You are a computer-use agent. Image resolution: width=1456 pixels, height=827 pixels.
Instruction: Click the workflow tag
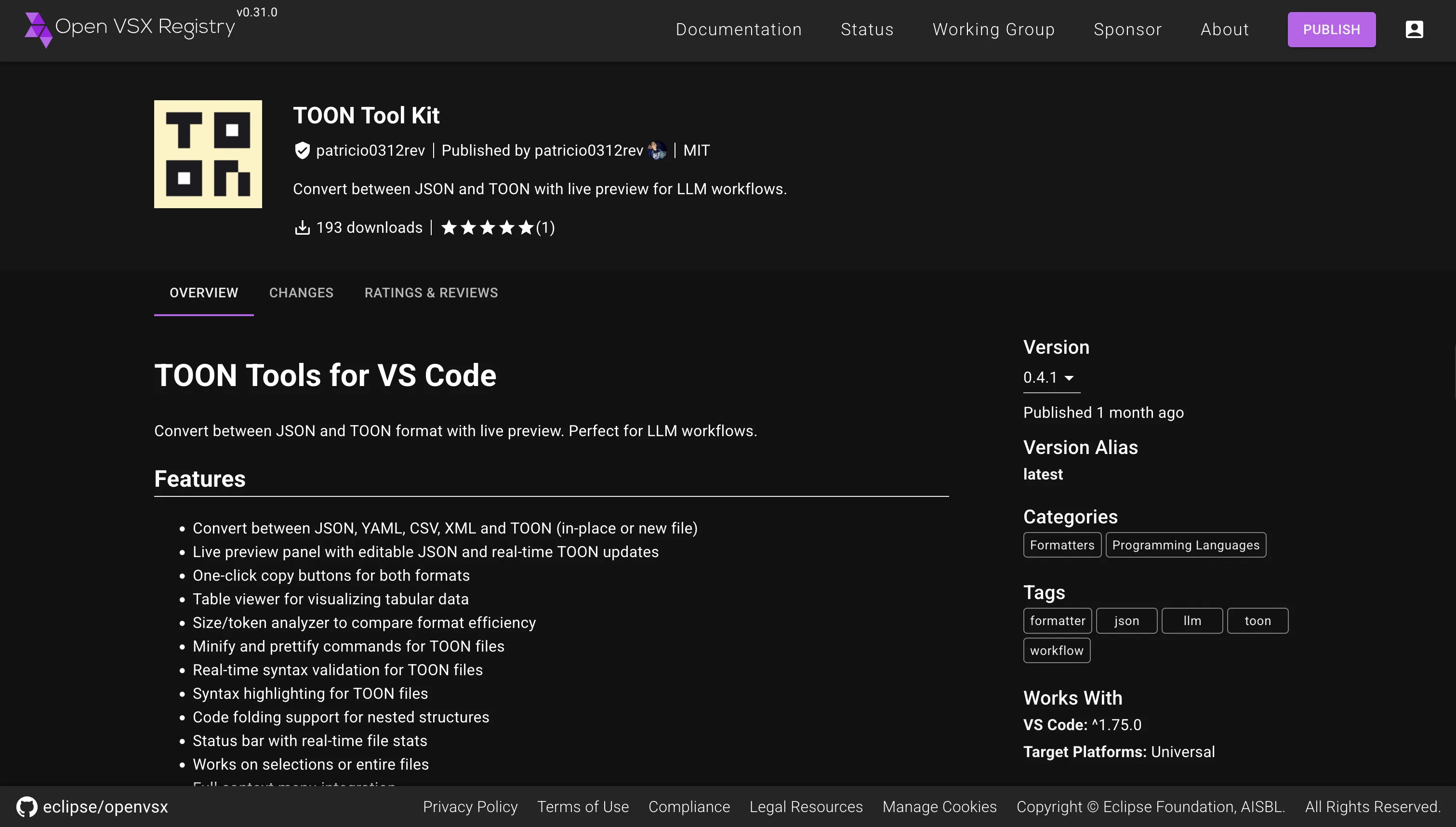pos(1057,651)
